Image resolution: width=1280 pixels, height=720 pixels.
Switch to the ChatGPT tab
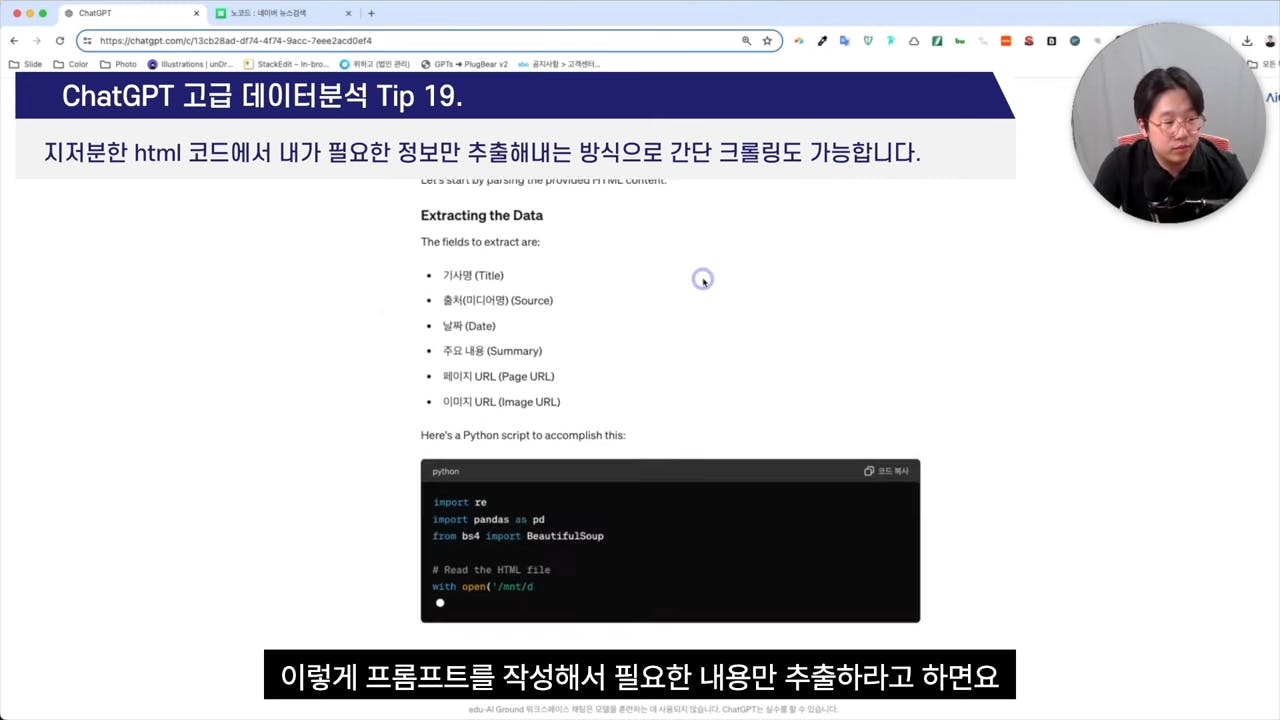tap(131, 14)
